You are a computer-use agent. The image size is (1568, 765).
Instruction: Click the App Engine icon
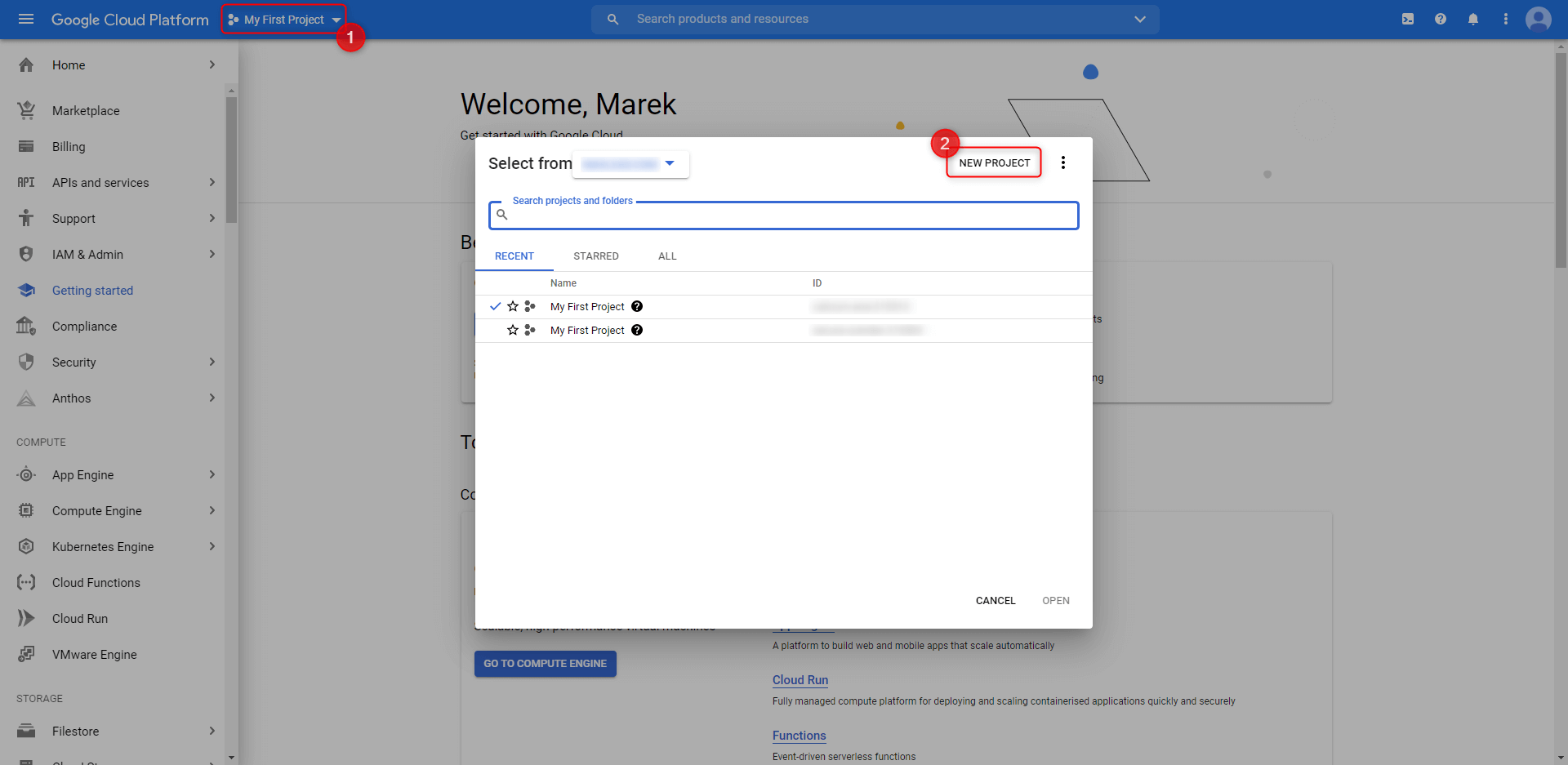[26, 474]
